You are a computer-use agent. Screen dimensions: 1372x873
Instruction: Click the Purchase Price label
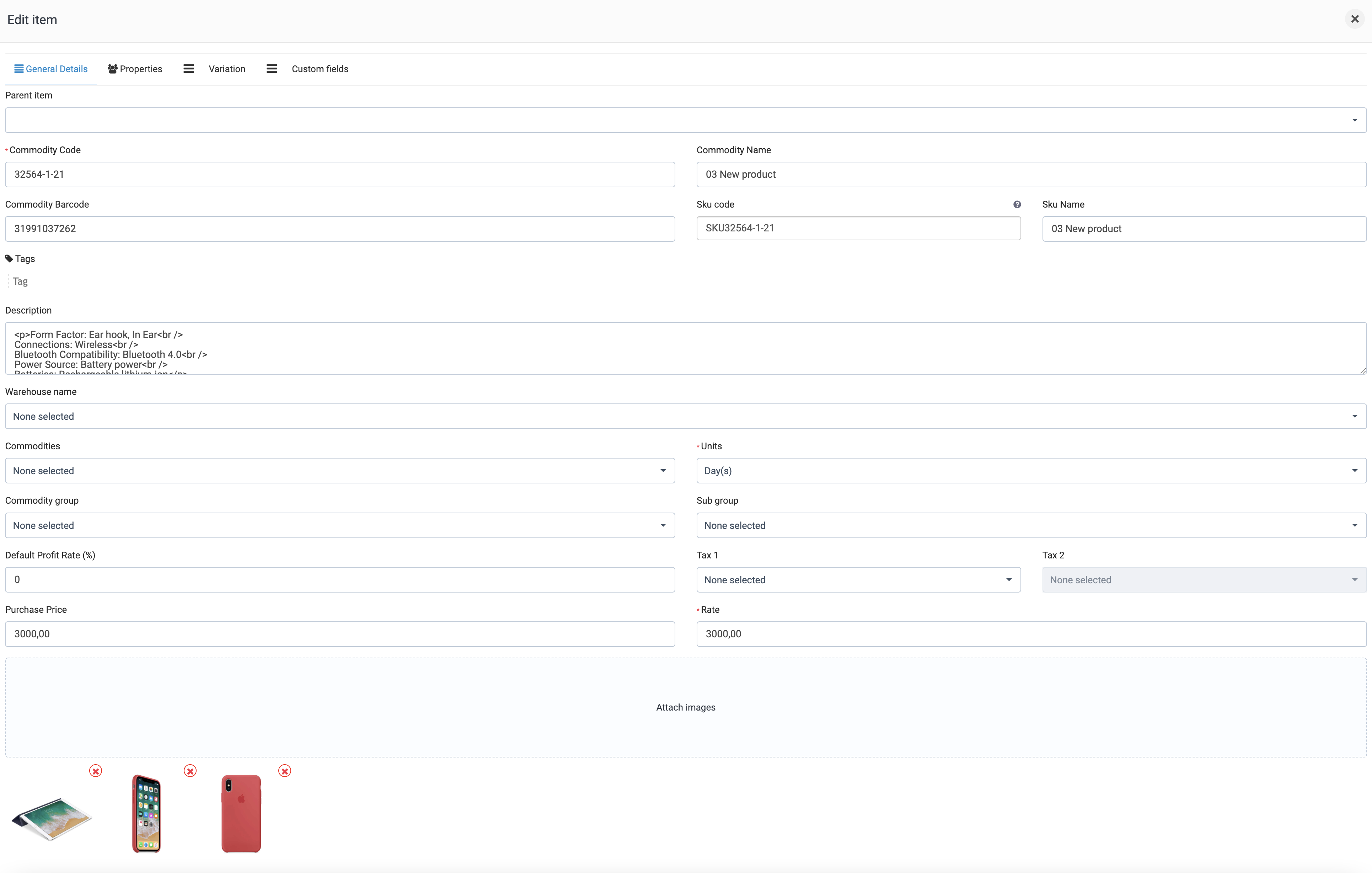36,609
